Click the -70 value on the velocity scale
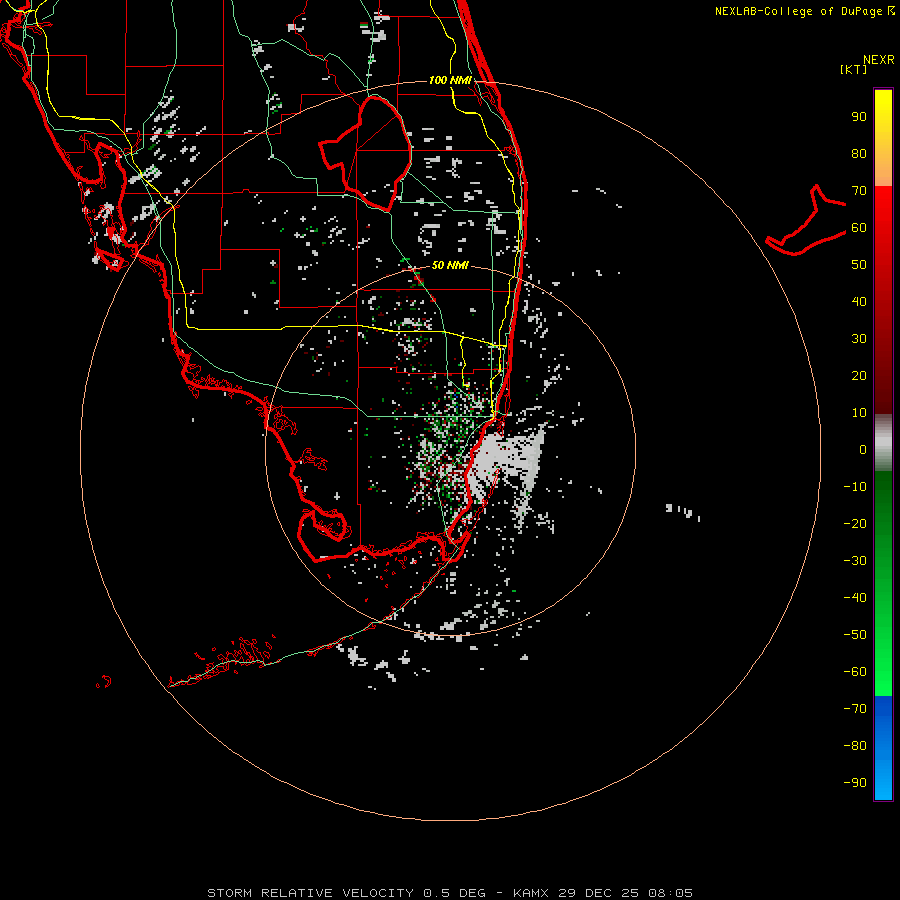This screenshot has height=900, width=900. (x=855, y=709)
